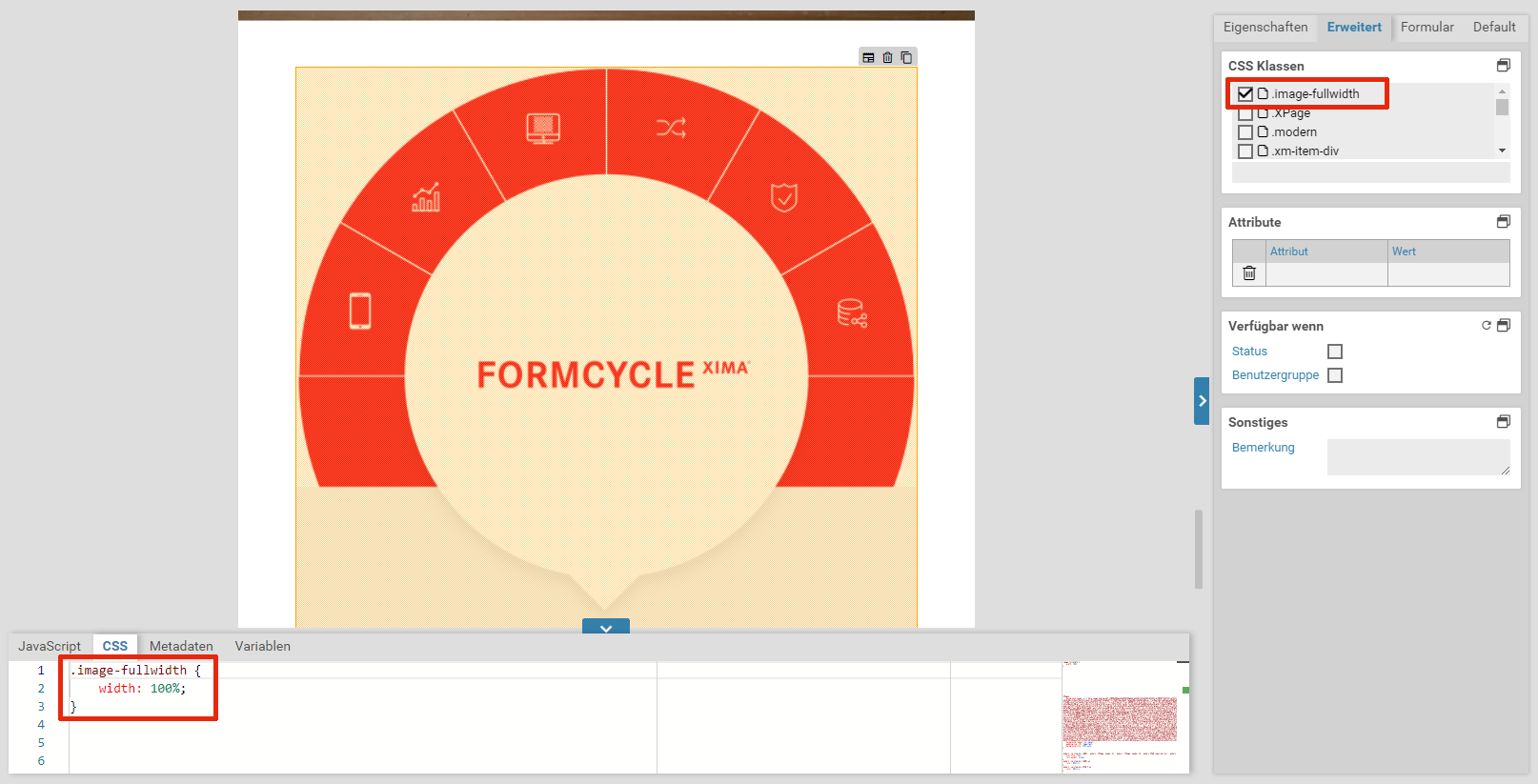
Task: Click the file icon beside .modern
Action: pos(1263,131)
